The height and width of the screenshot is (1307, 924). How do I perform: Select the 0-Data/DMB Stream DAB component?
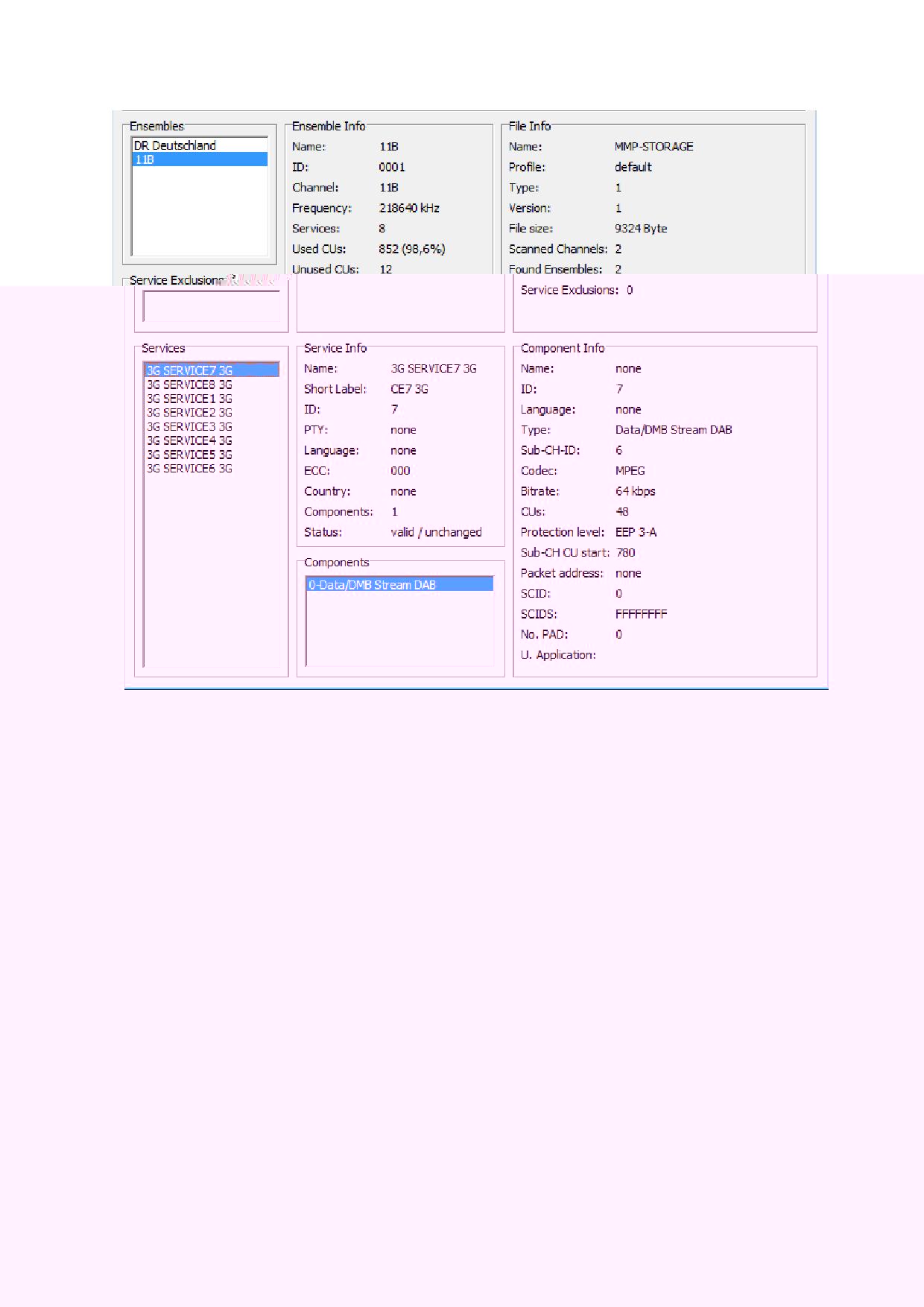pos(372,585)
